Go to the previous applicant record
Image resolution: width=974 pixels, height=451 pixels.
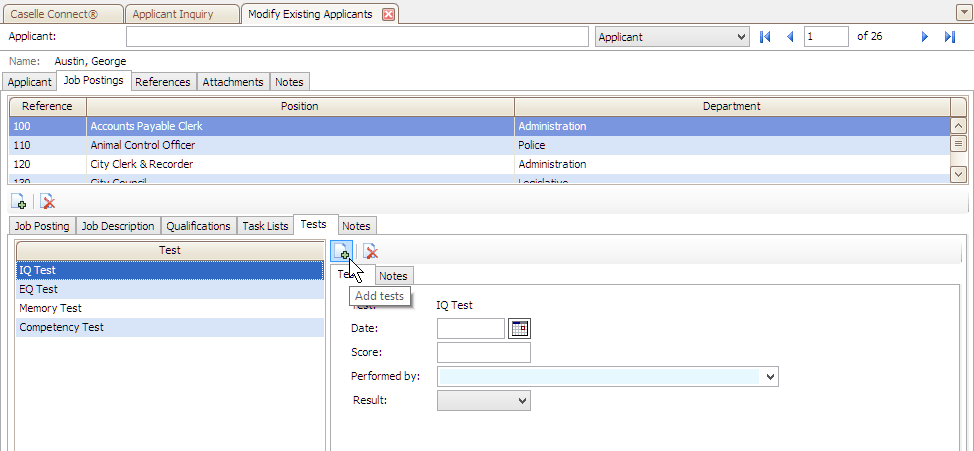coord(790,37)
